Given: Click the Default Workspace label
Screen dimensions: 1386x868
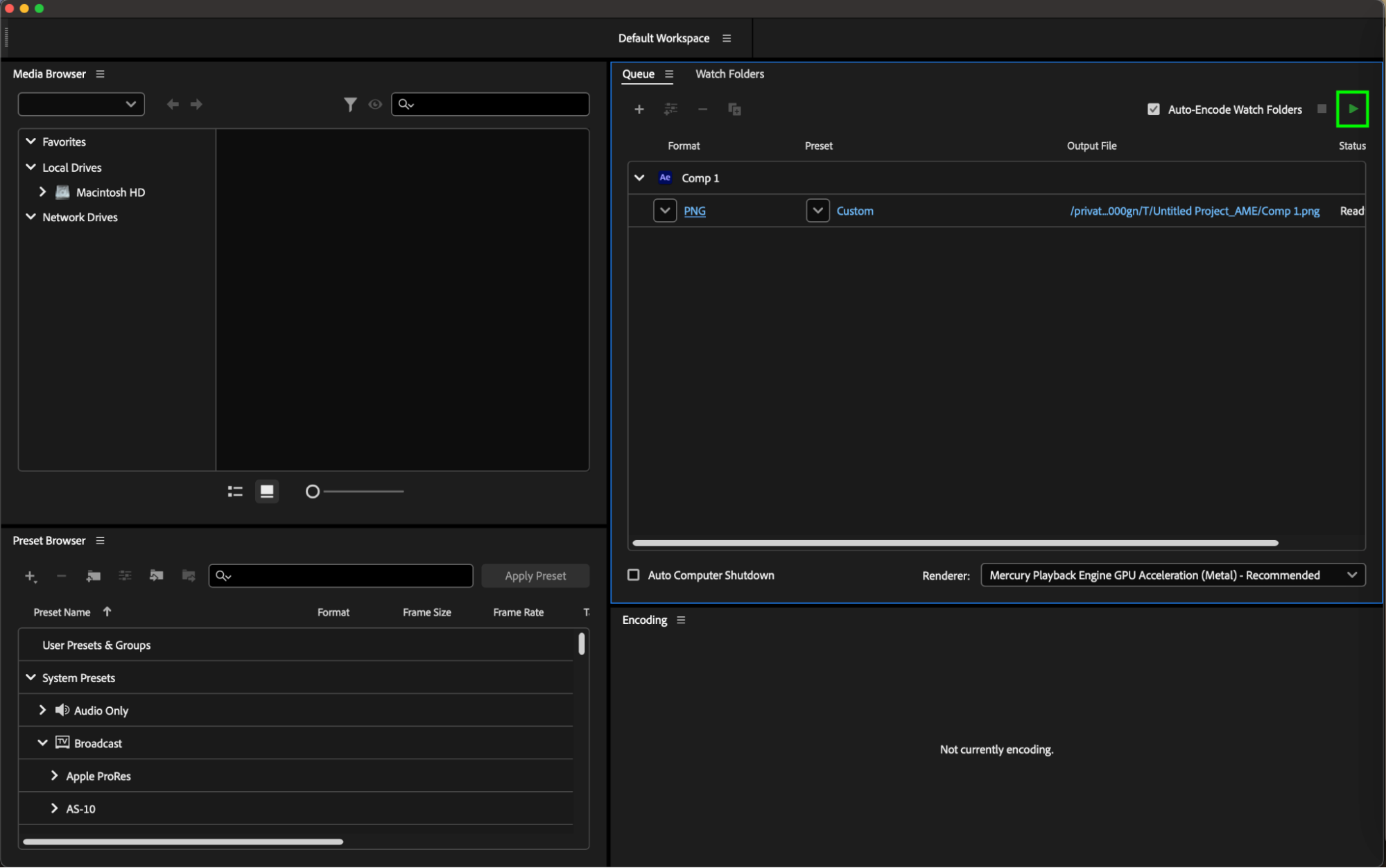Looking at the screenshot, I should coord(664,38).
